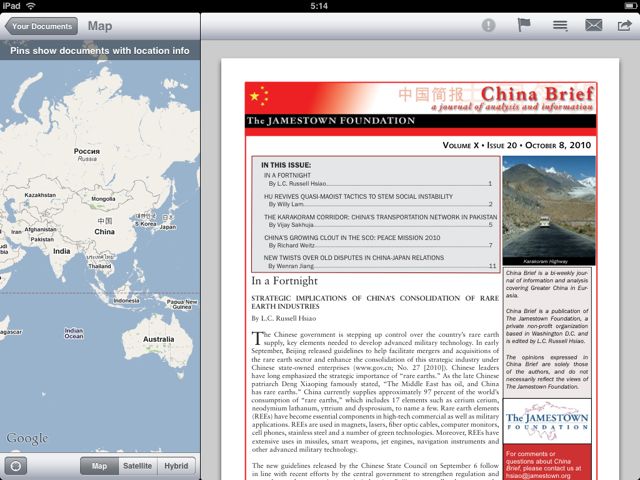
Task: Select 'In a Fortnight' contents entry
Action: click(x=378, y=179)
